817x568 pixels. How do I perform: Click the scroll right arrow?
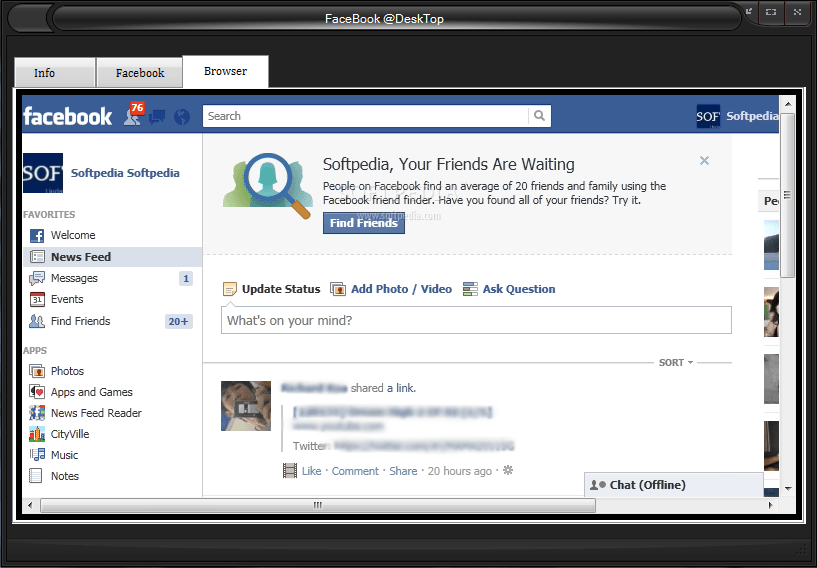point(771,505)
